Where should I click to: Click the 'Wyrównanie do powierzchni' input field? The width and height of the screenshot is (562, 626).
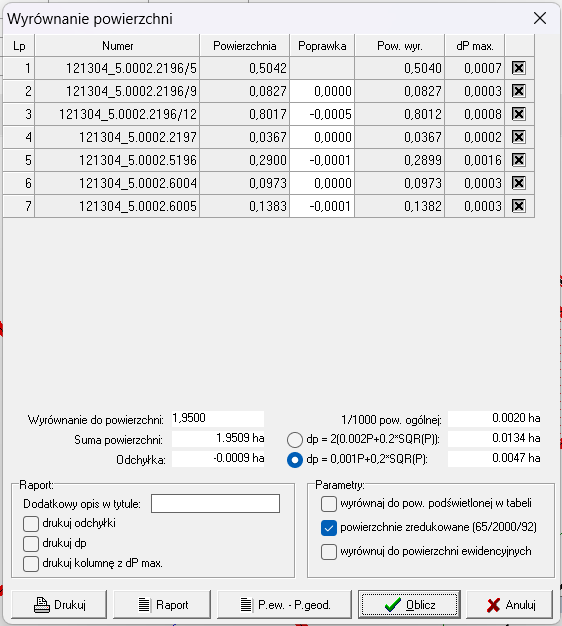[x=218, y=418]
